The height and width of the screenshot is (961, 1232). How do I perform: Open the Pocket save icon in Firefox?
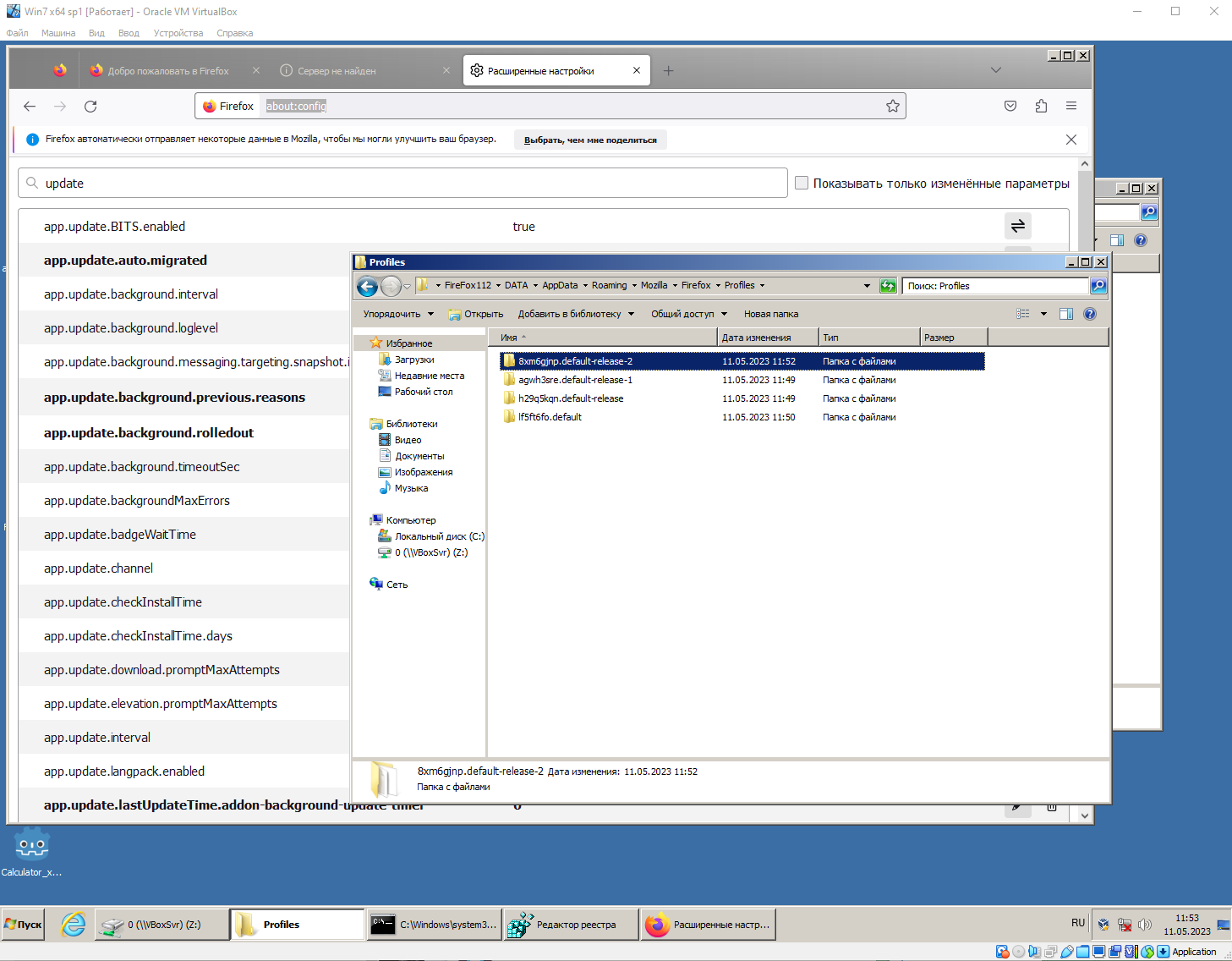click(x=1010, y=106)
